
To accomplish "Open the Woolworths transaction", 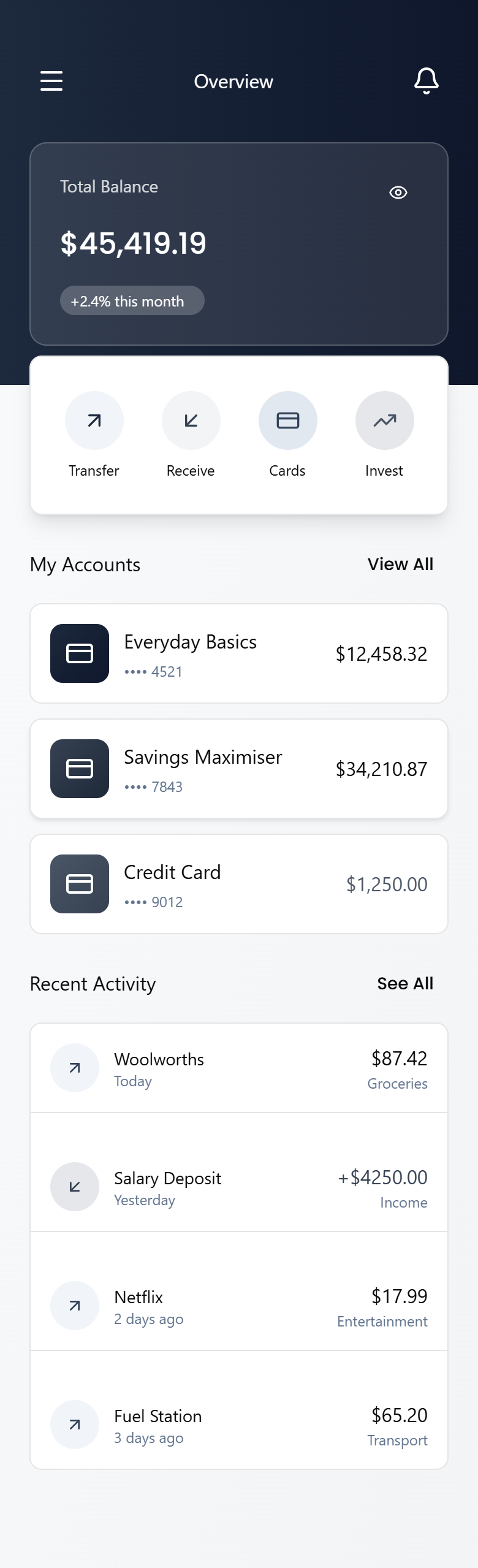I will coord(239,1068).
